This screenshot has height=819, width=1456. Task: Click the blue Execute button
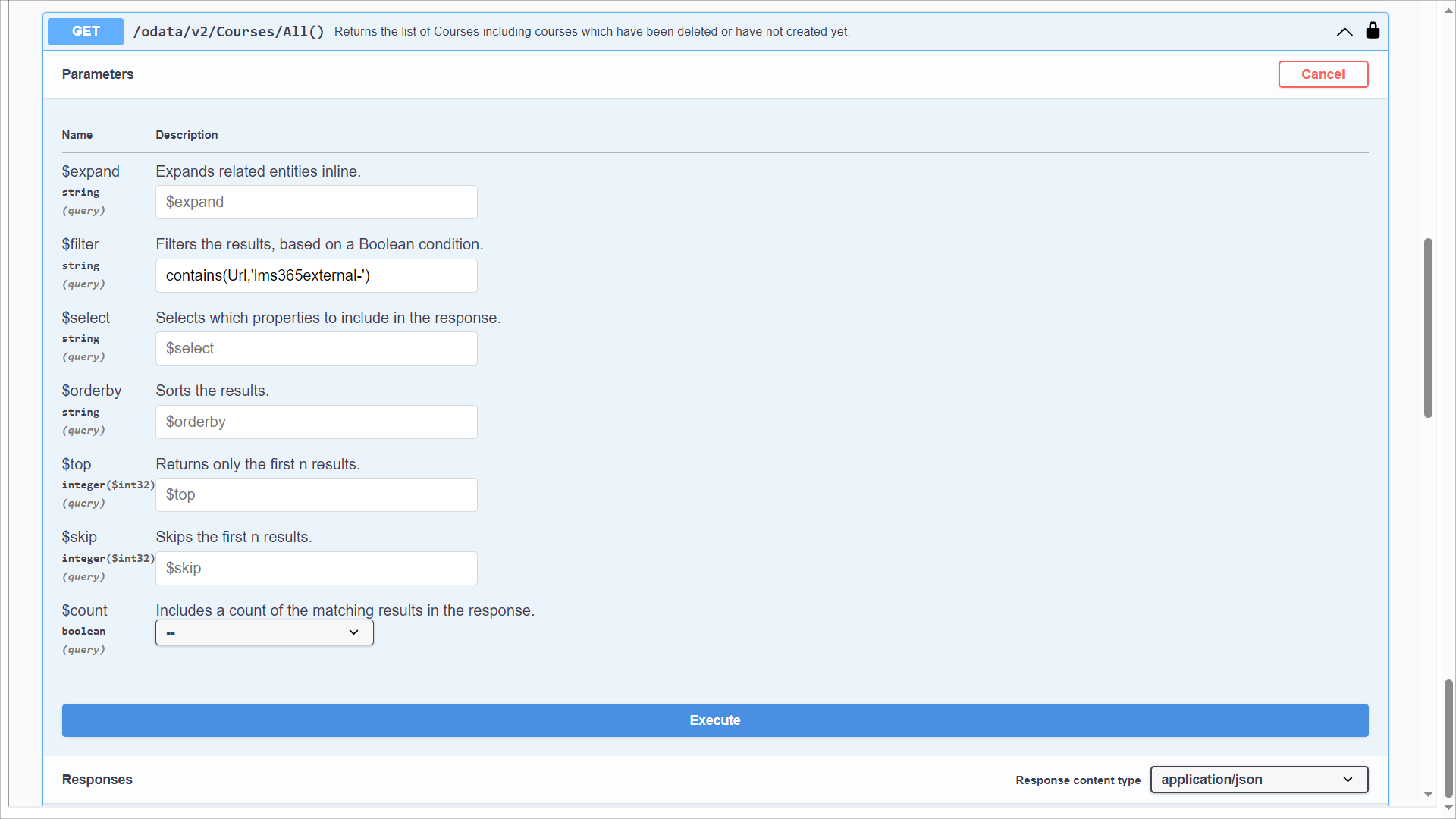714,720
